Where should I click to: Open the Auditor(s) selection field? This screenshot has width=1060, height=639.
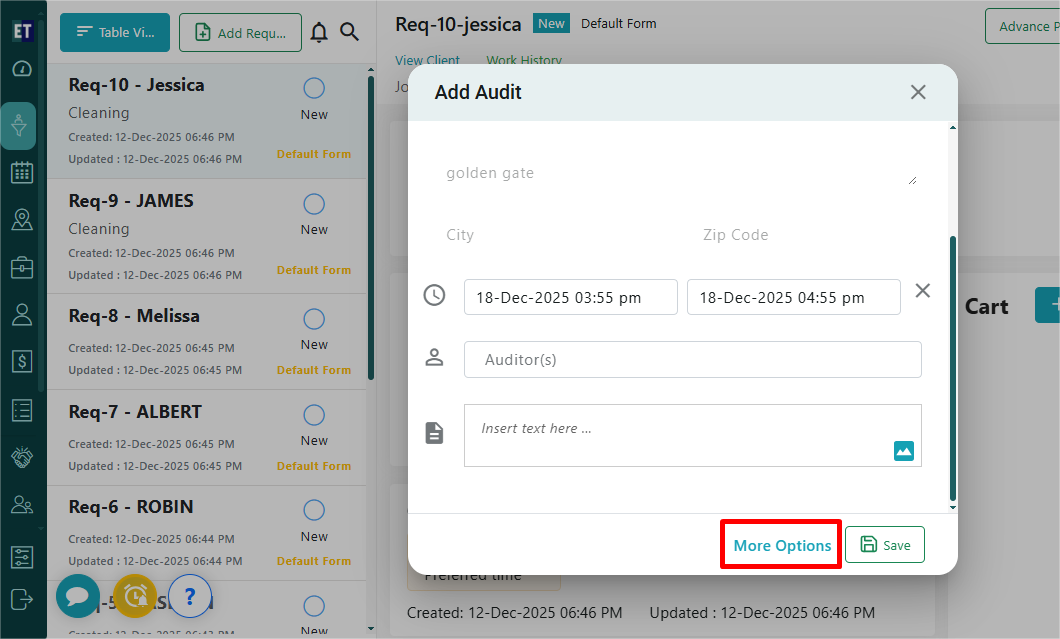click(x=692, y=360)
